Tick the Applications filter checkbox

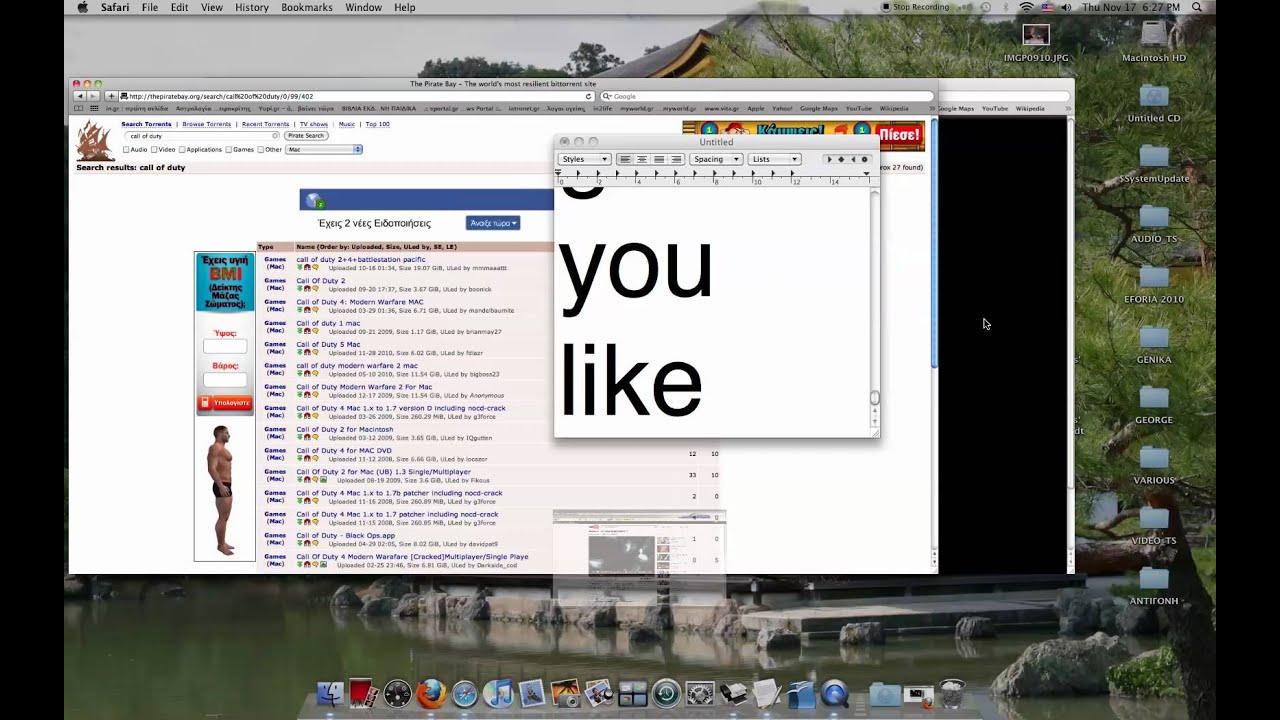[x=182, y=150]
